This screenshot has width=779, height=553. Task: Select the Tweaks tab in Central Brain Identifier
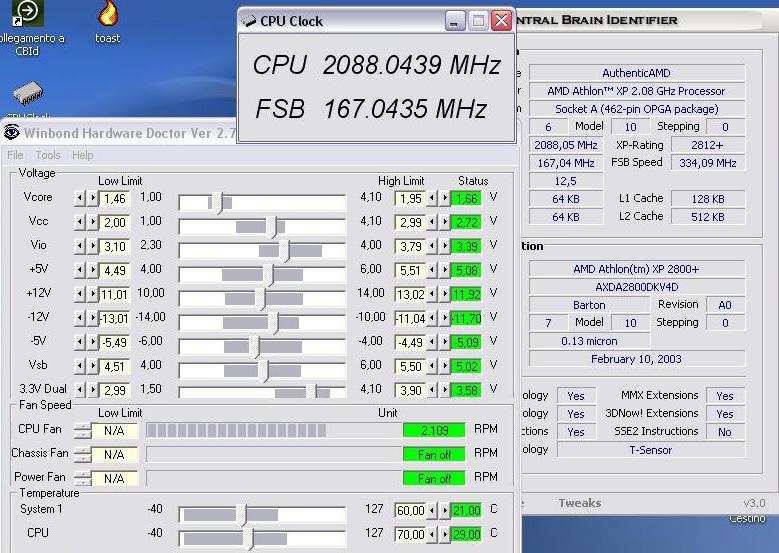click(x=579, y=503)
